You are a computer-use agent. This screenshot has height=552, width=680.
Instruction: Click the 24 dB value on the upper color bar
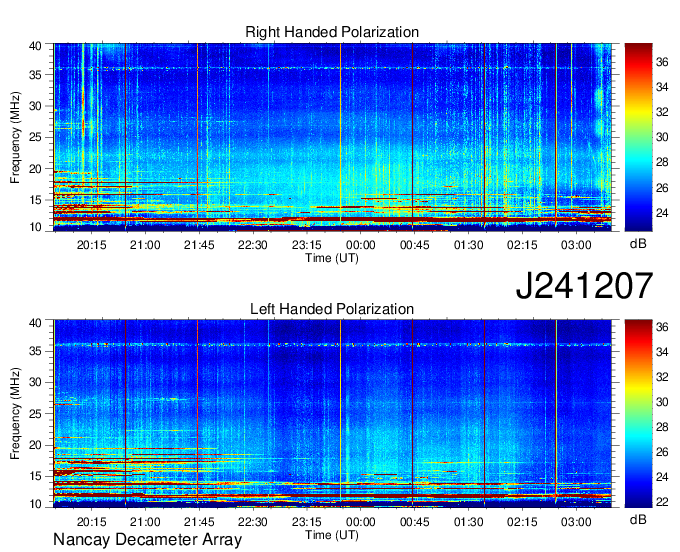[x=662, y=213]
